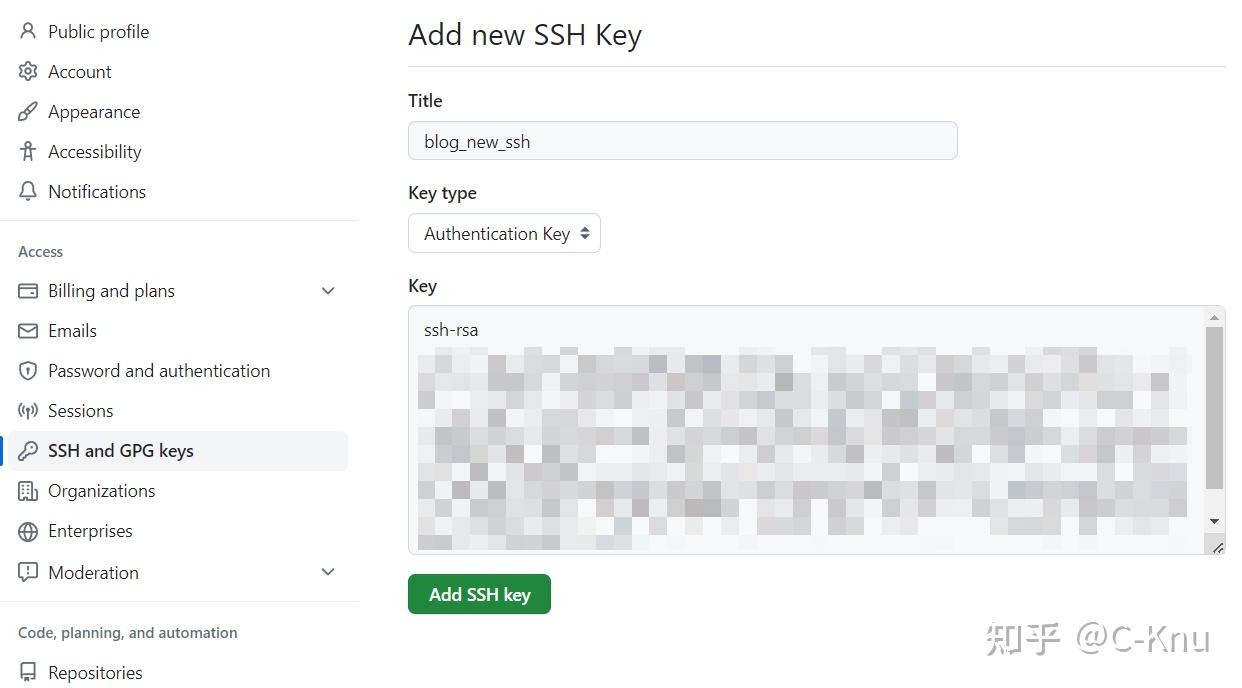Screen dimensions: 1242x688
Task: Click the Emails envelope icon
Action: pos(29,330)
